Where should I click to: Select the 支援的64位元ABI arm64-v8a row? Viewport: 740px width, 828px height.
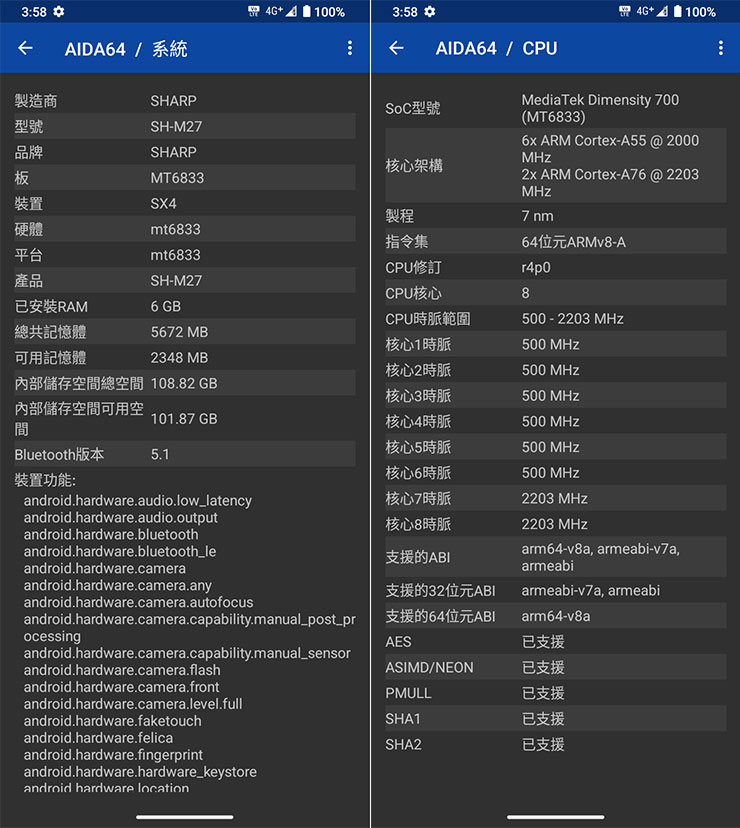[x=555, y=616]
